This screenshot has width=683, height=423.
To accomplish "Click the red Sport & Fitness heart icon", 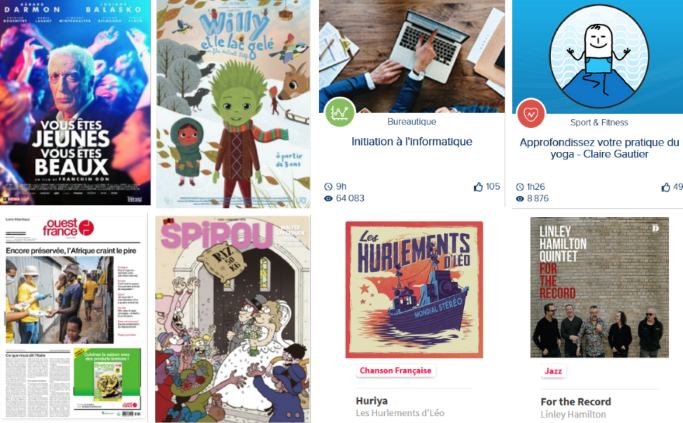I will (531, 114).
